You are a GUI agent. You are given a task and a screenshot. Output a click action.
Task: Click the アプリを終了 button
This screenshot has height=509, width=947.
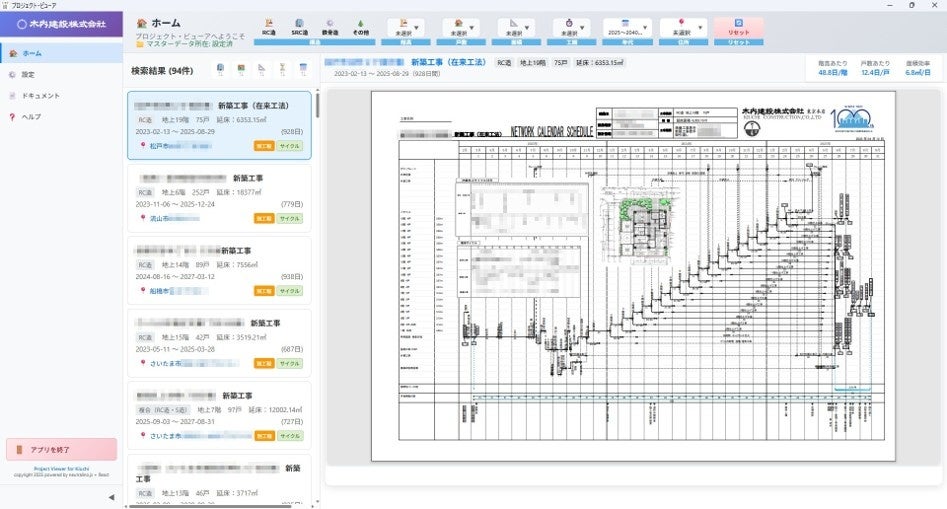(x=61, y=450)
